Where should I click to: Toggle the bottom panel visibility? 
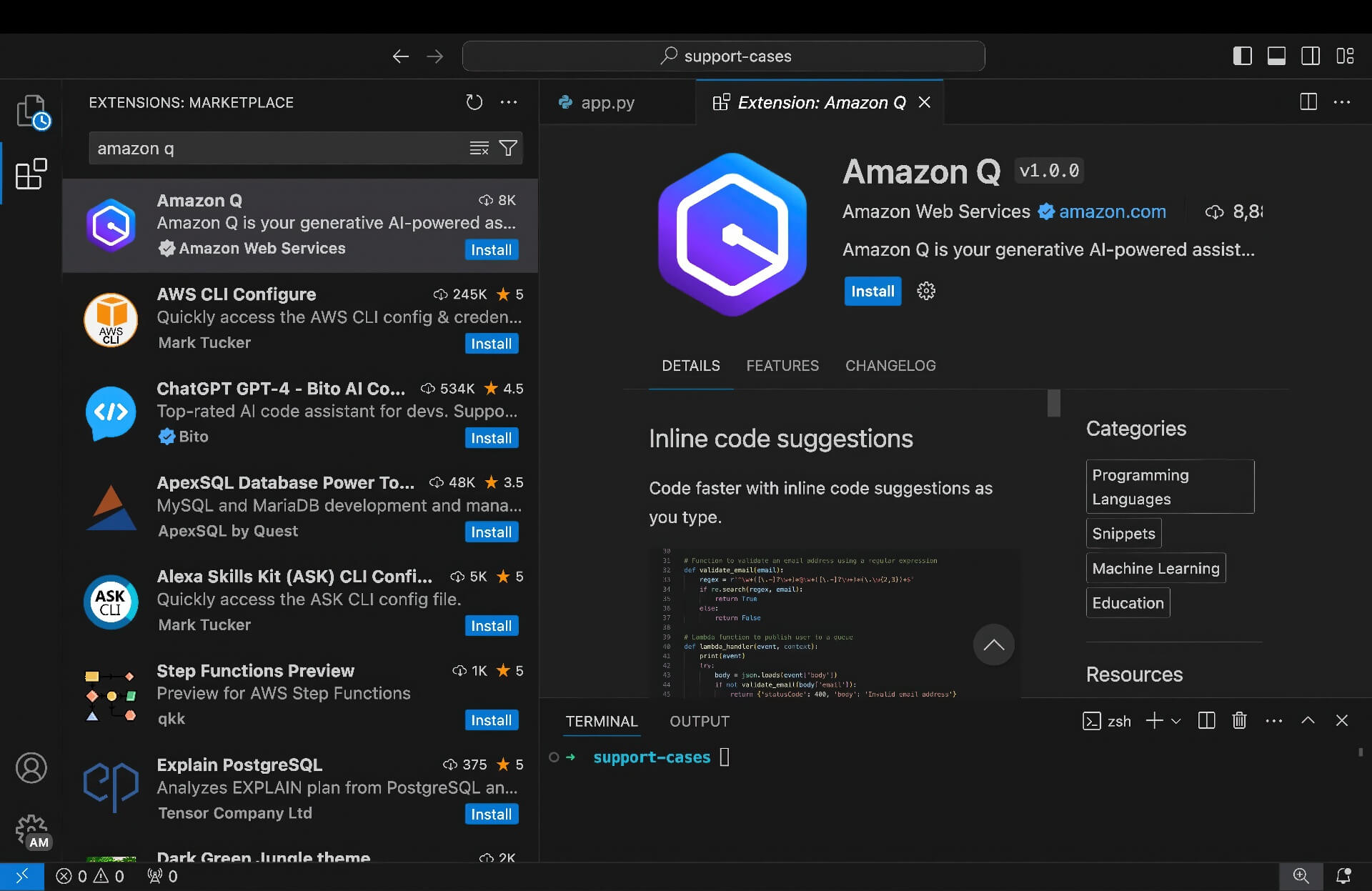[1276, 56]
